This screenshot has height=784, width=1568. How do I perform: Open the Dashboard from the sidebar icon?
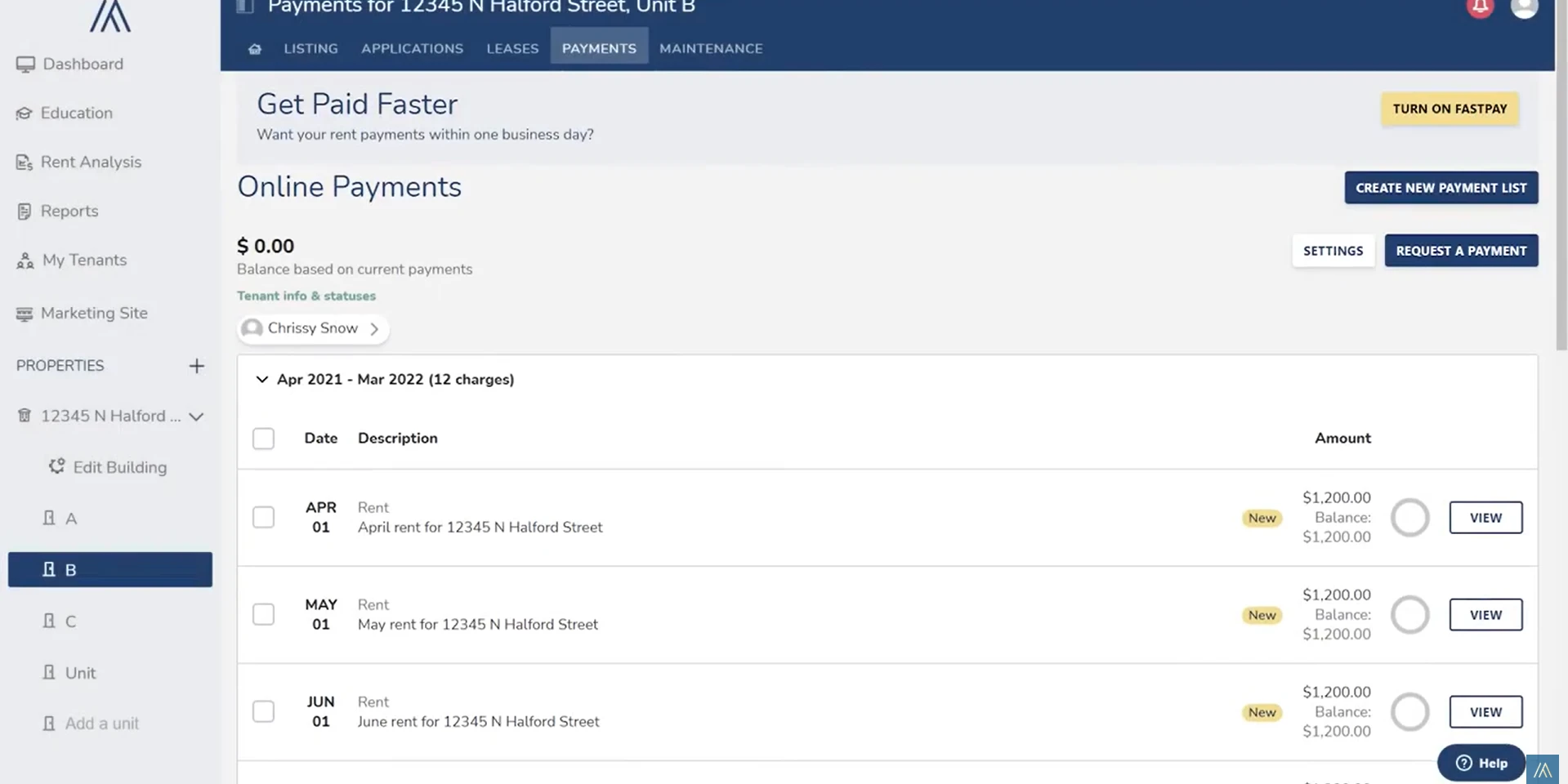pos(26,64)
